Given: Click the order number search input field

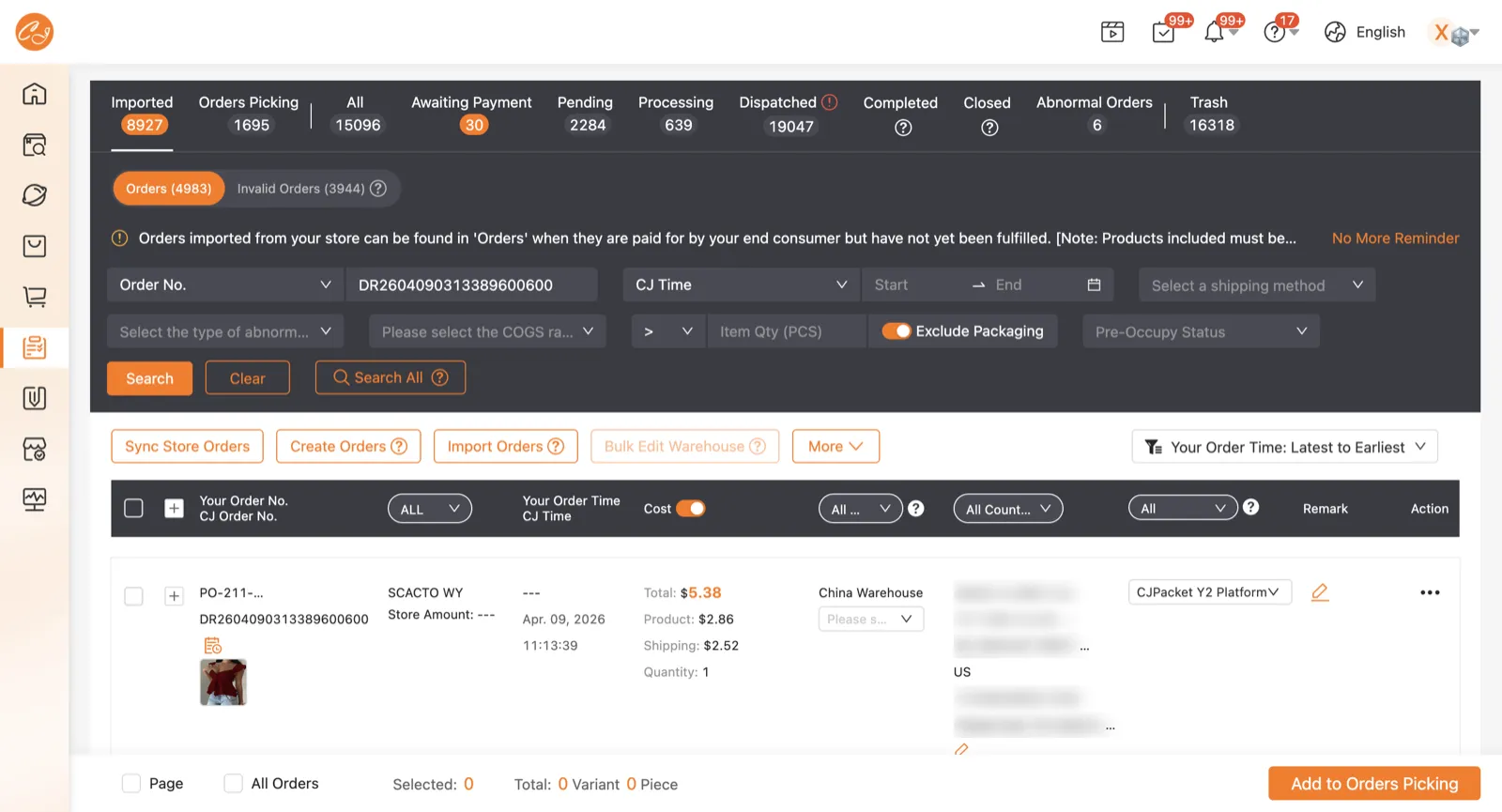Looking at the screenshot, I should click(x=471, y=284).
